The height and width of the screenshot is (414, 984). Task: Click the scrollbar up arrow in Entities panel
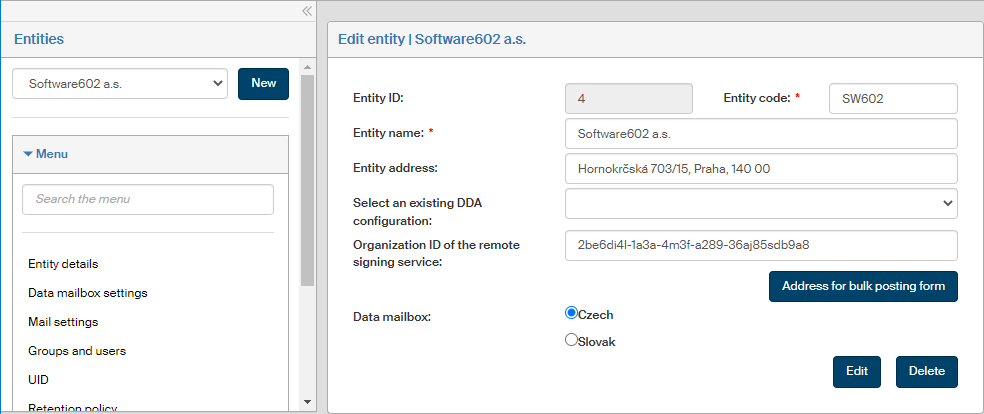(x=307, y=68)
